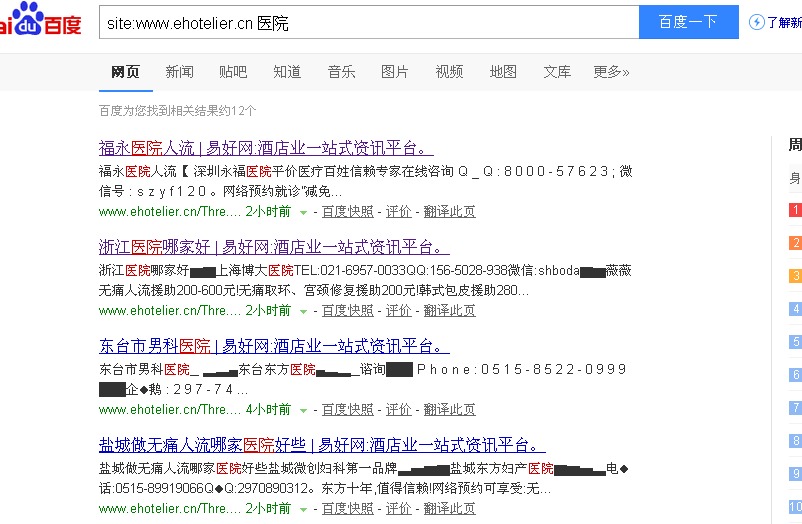Click the rank 3 badge in sidebar
Screen dimensions: 802x524
point(795,276)
